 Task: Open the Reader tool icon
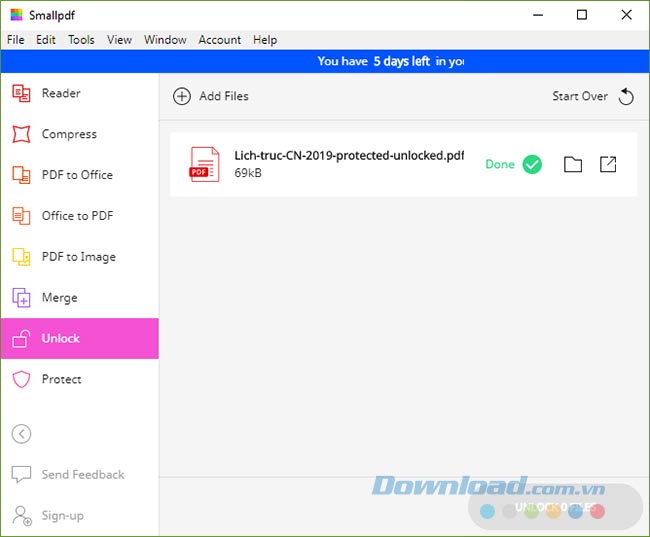pyautogui.click(x=21, y=93)
